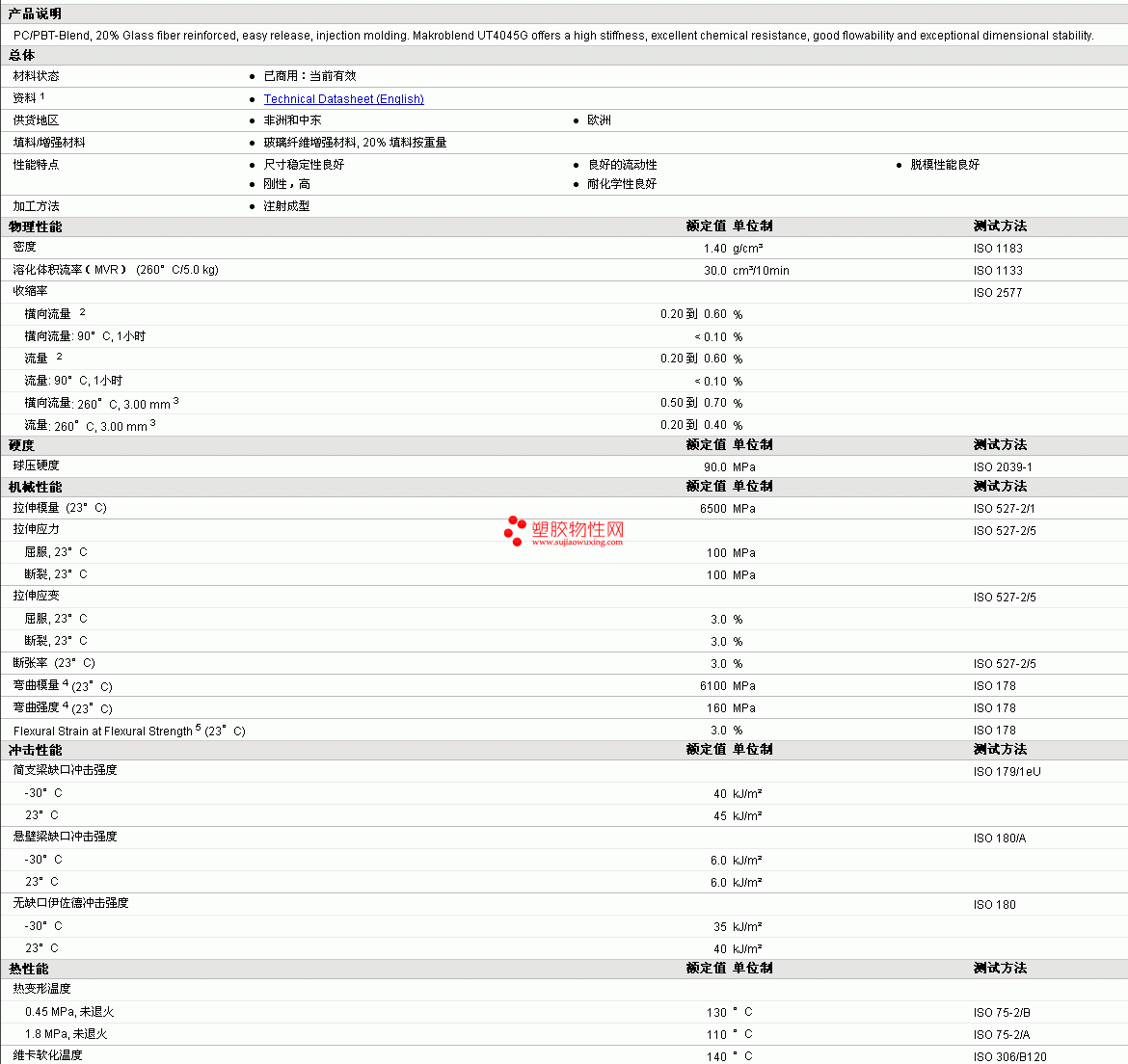Click the ISO 75-2/A test method
Screen dimensions: 1128x1064
pyautogui.click(x=1002, y=1036)
